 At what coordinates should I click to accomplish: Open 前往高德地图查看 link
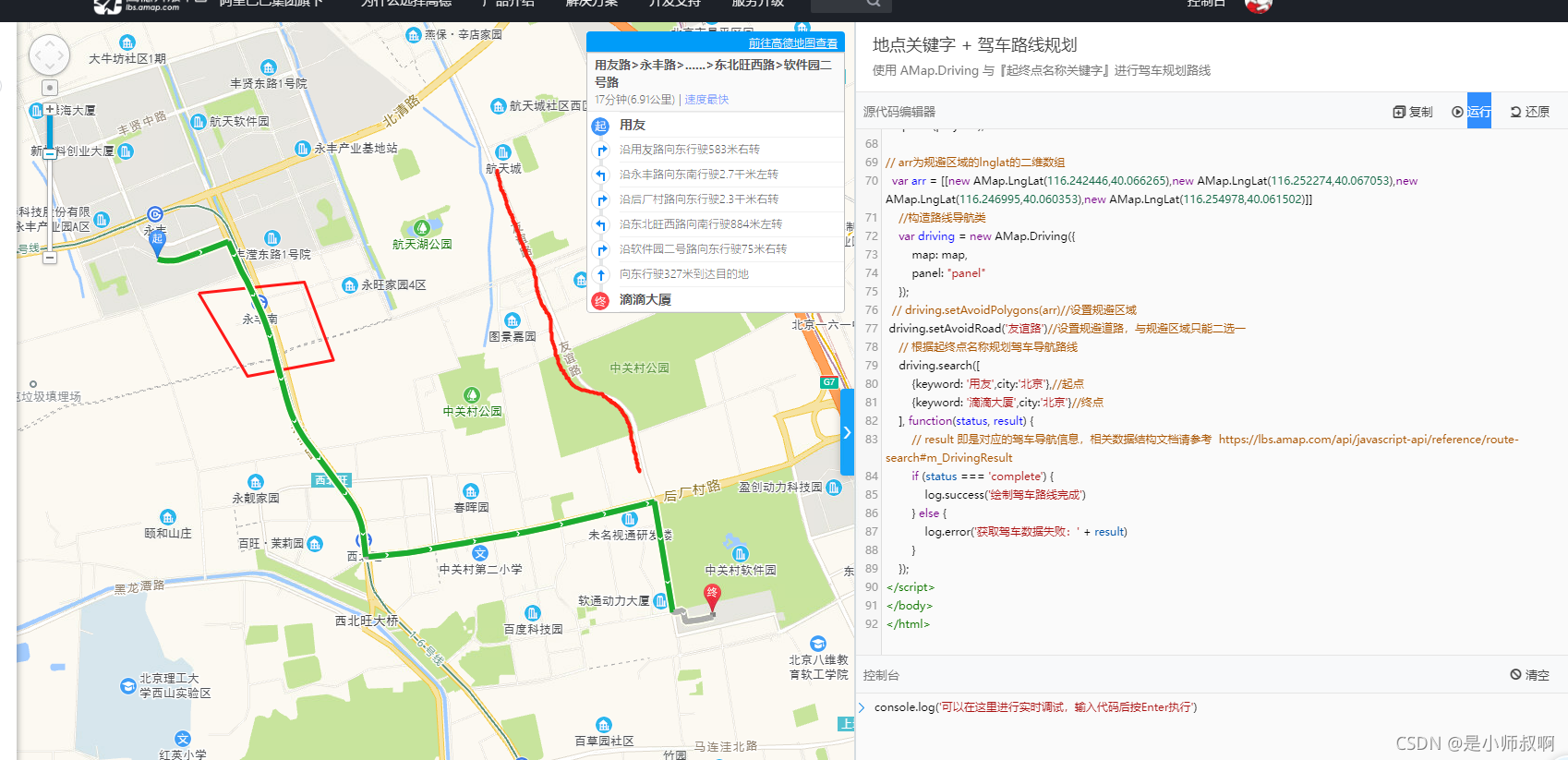(x=793, y=43)
